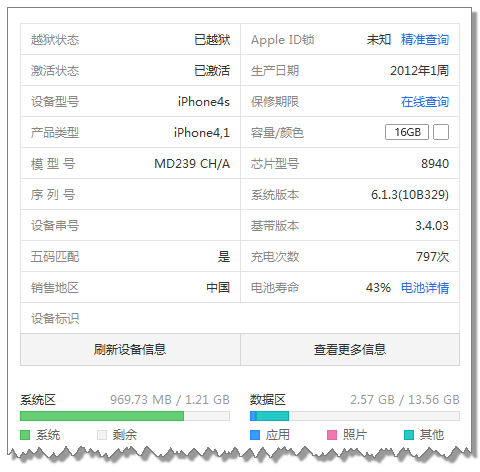Click the 查看更多信息 button
The image size is (480, 472).
pos(350,350)
